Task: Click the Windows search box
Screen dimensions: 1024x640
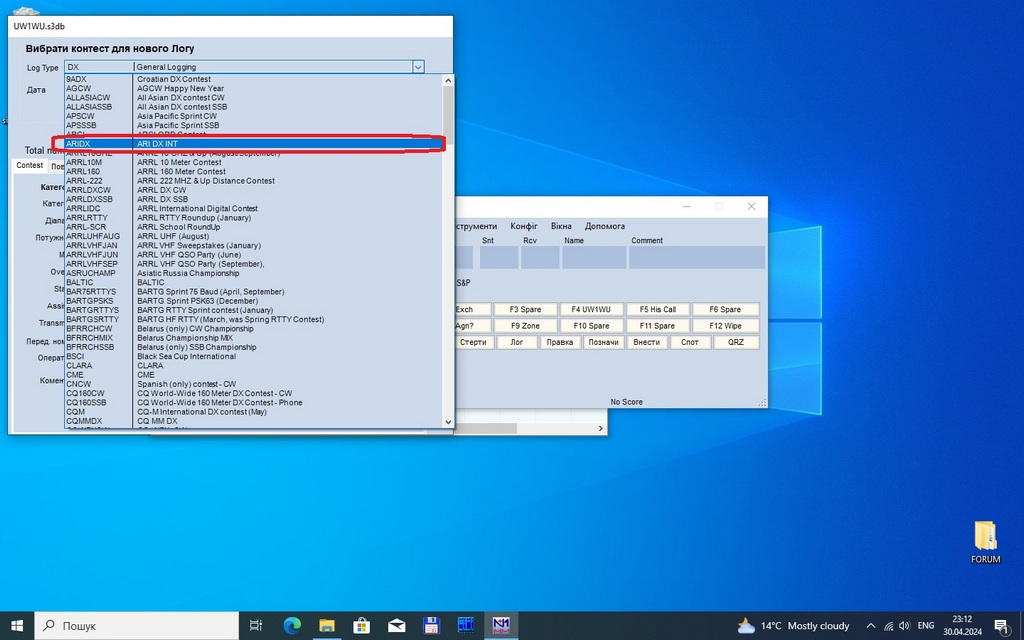Action: 136,626
